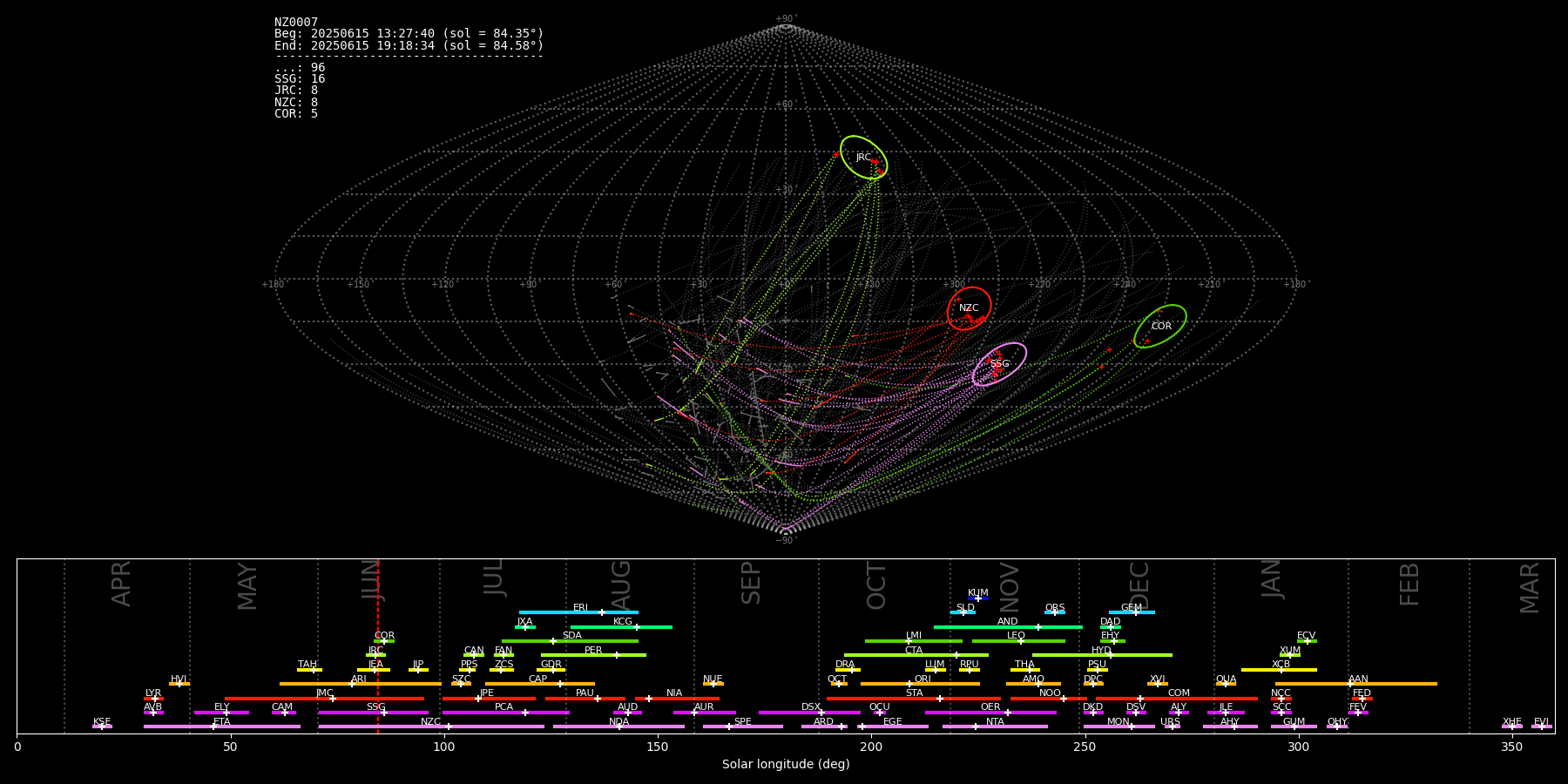Click the 'Solar longitude (deg)' axis label
The image size is (1568, 784).
(x=786, y=765)
